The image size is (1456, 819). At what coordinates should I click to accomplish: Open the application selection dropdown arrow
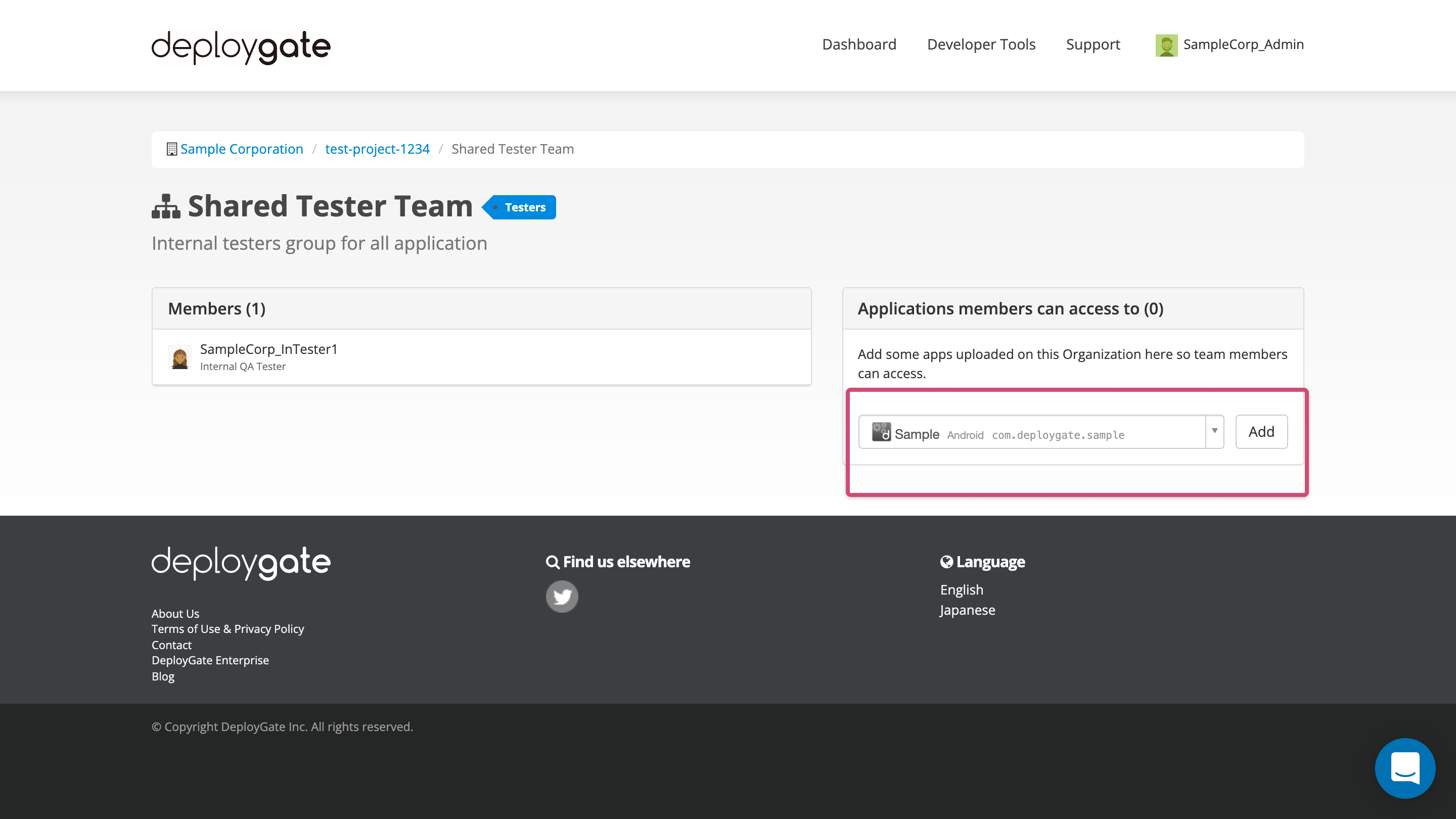(x=1214, y=432)
